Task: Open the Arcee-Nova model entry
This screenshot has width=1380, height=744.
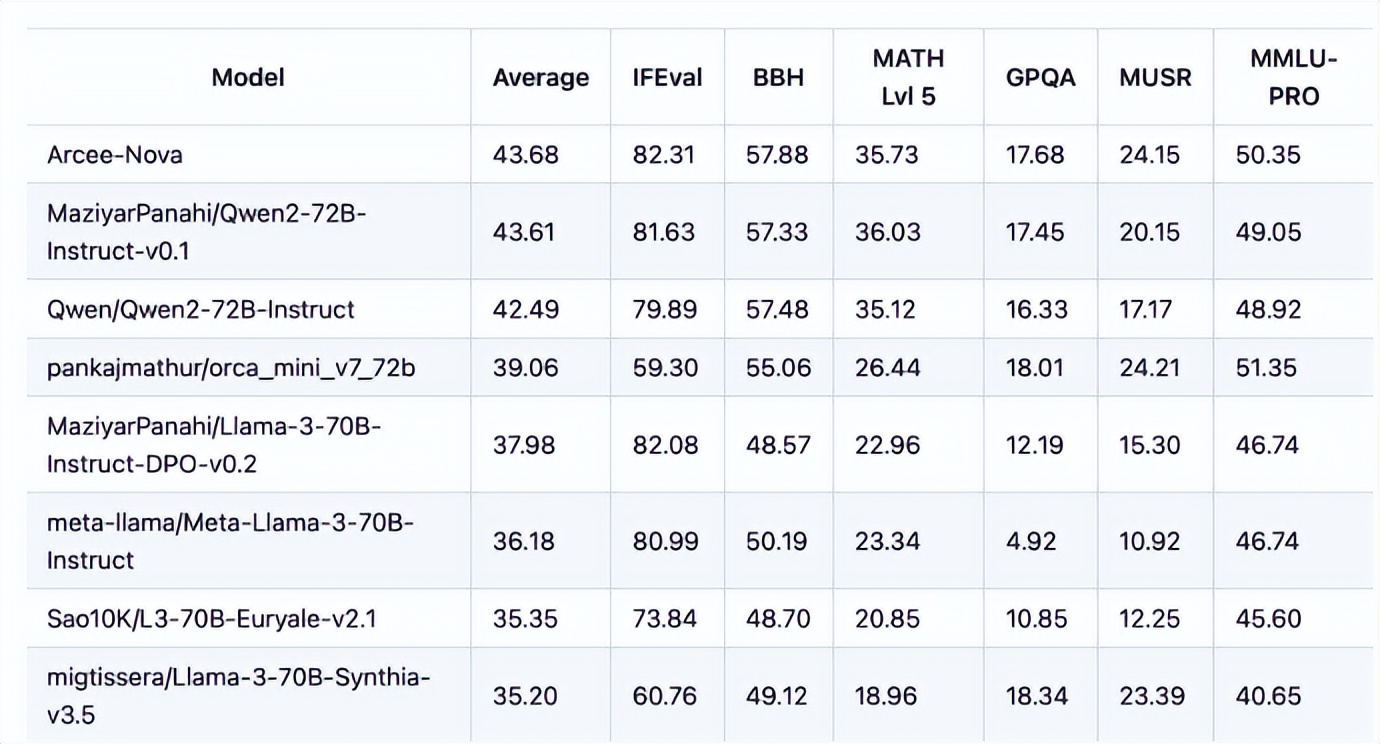Action: coord(114,155)
